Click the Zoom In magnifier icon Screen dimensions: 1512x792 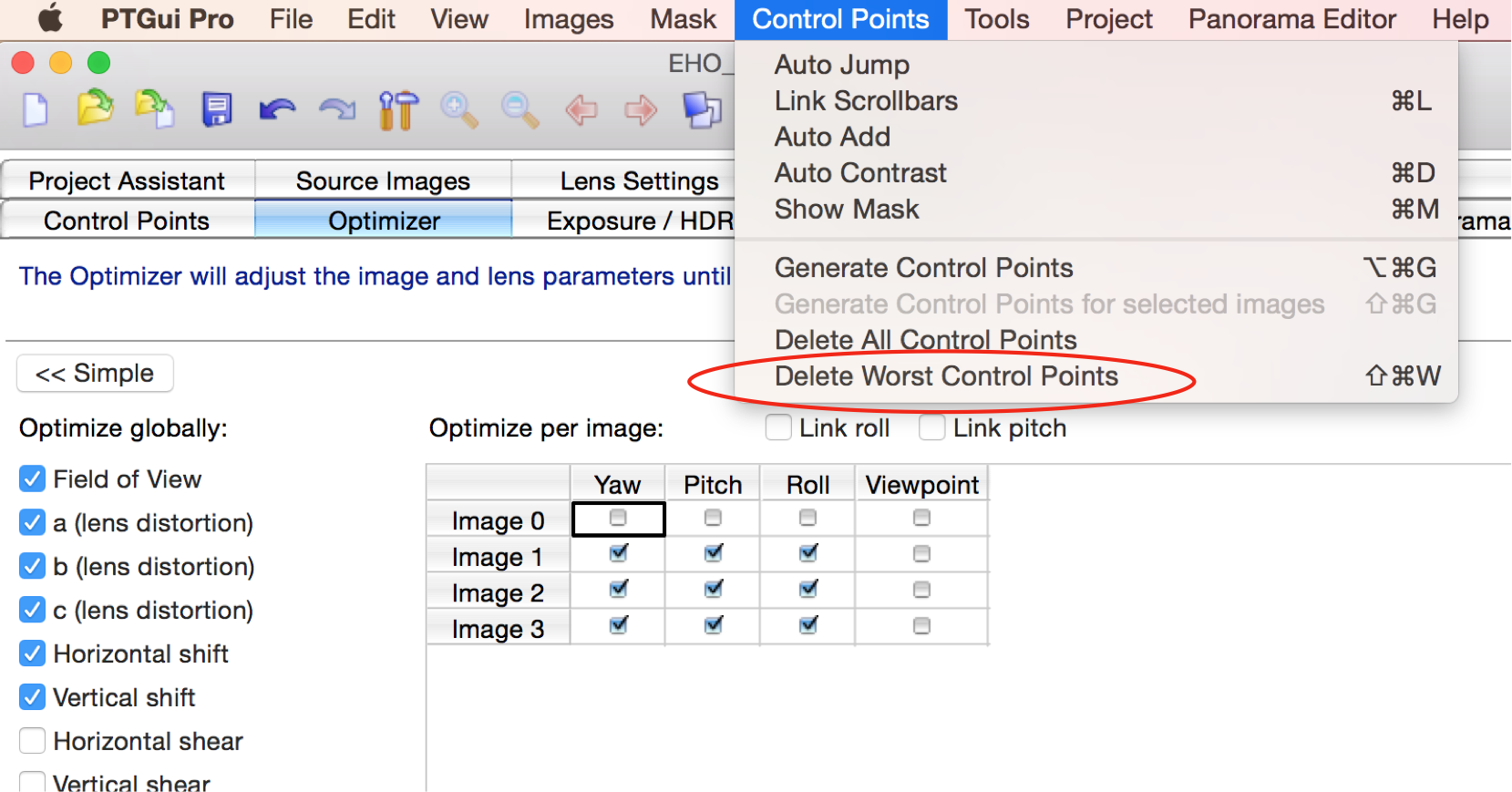[459, 110]
